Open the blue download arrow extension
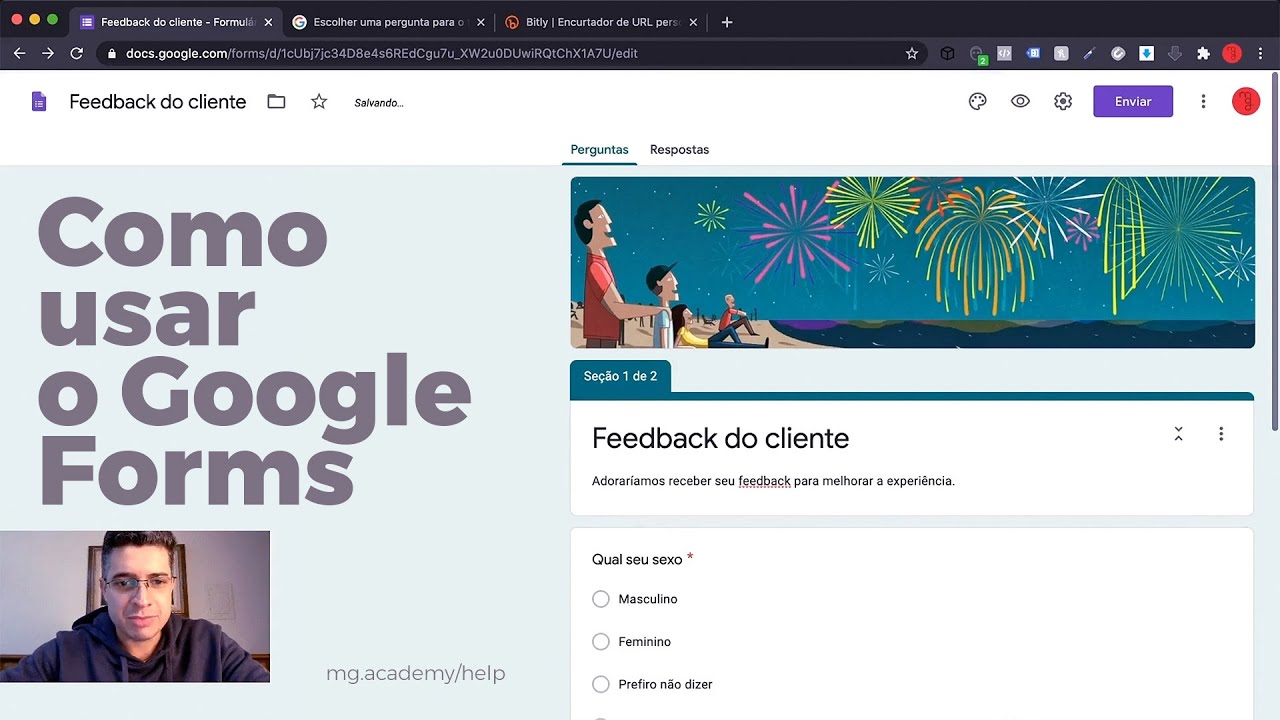1280x720 pixels. tap(1147, 53)
